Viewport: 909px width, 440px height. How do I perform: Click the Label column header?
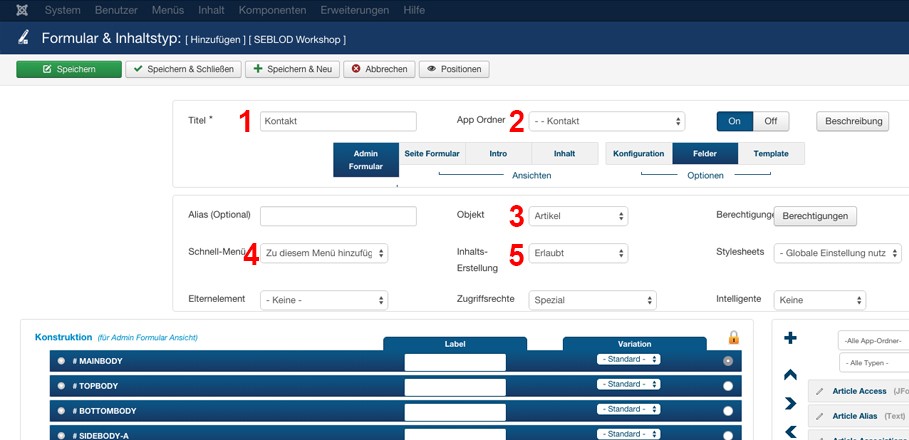coord(455,344)
